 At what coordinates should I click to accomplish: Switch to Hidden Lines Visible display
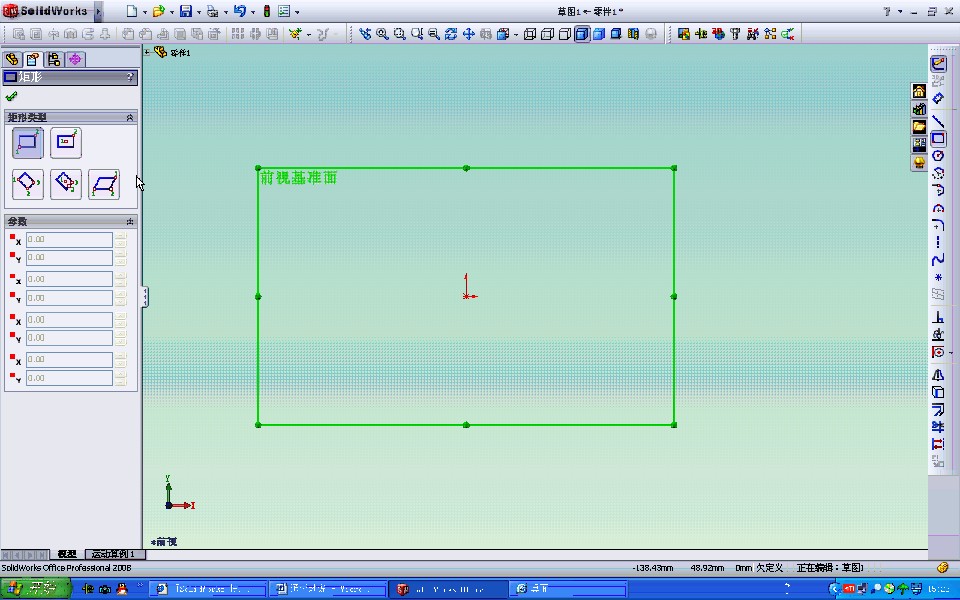[x=547, y=34]
